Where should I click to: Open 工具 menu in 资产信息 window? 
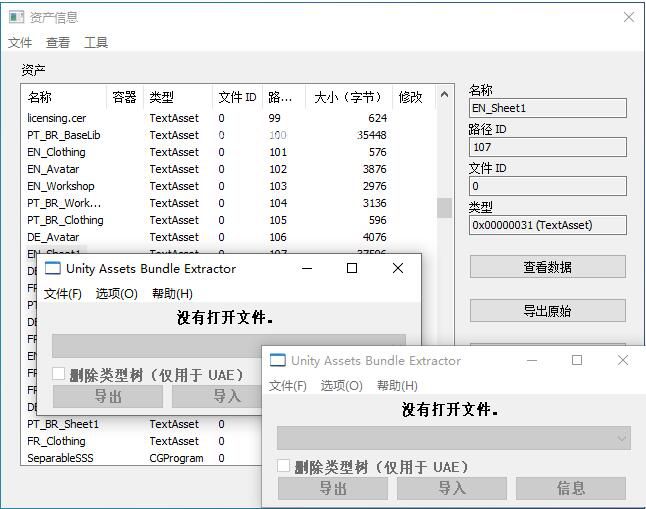[x=96, y=42]
